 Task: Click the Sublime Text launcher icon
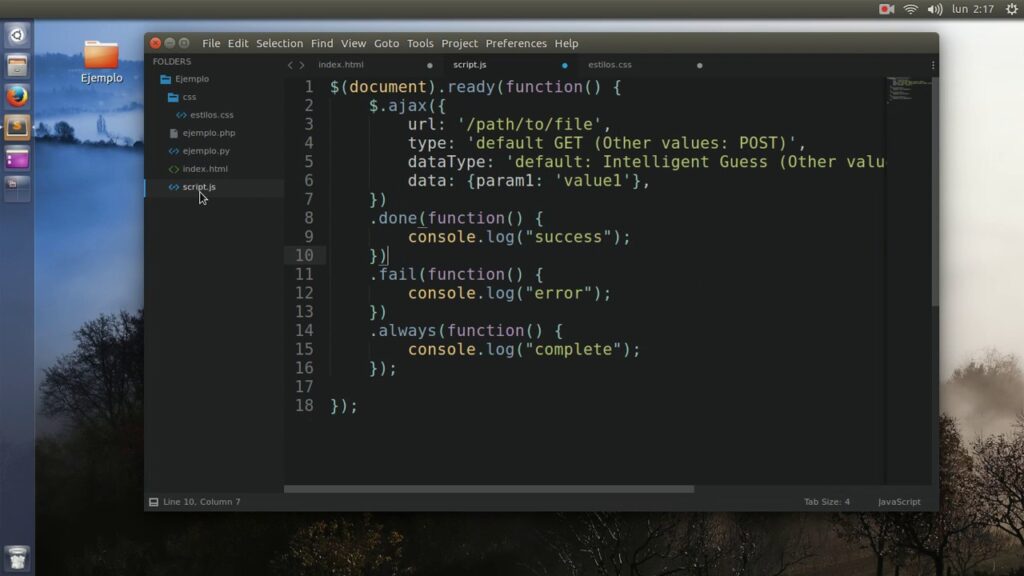[17, 127]
